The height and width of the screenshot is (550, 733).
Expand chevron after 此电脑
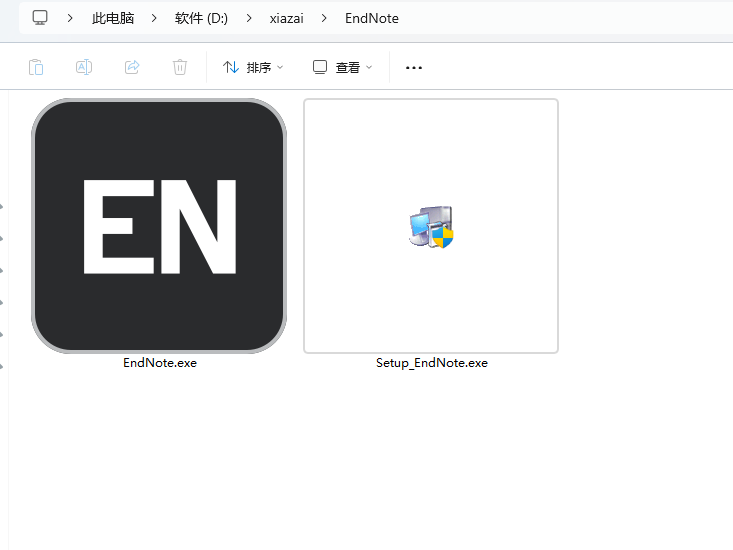coord(154,18)
